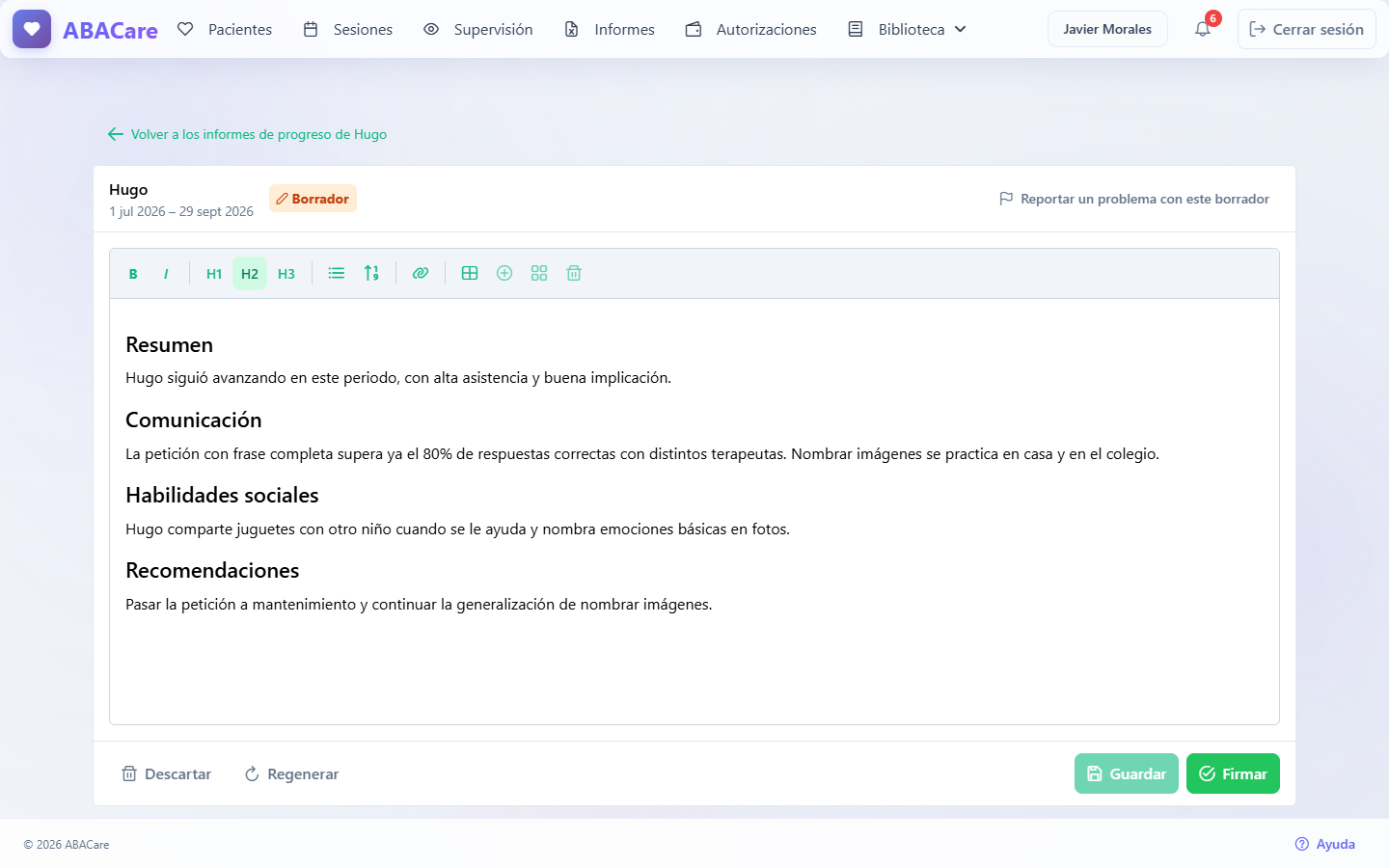Sign the report with Firmar
The height and width of the screenshot is (868, 1389).
(1233, 773)
